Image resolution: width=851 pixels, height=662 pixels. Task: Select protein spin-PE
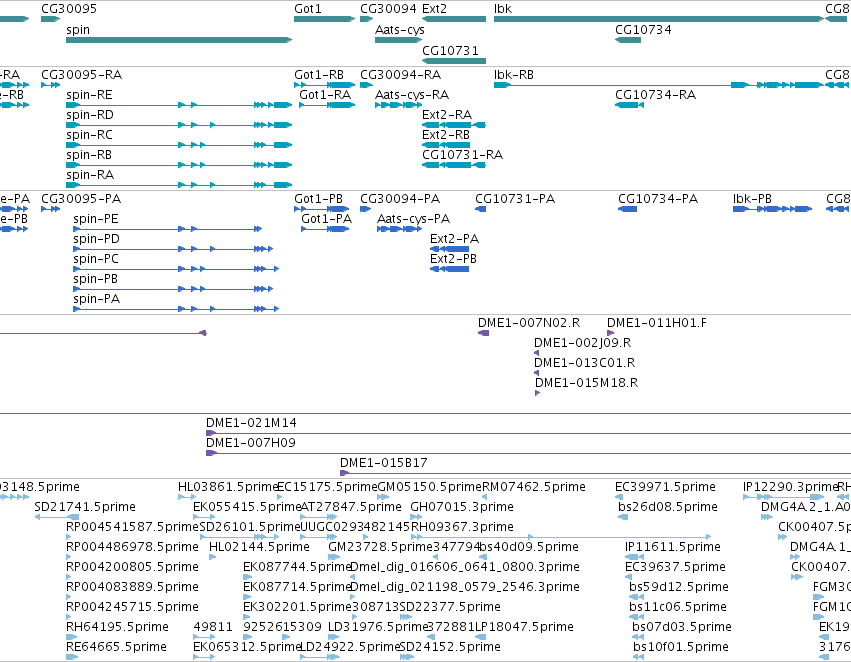coord(96,219)
